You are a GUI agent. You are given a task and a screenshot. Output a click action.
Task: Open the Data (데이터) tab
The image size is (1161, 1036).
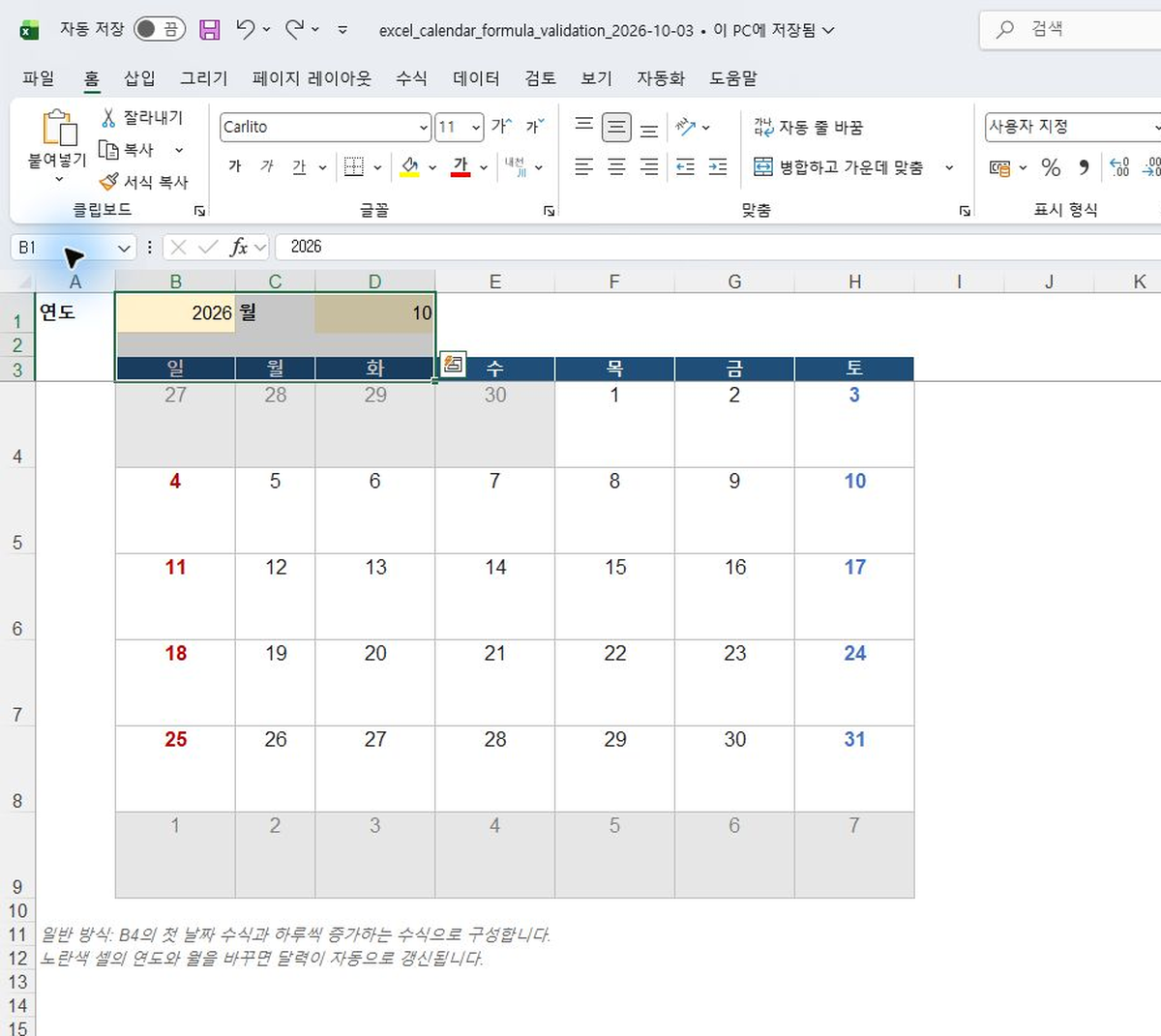[476, 78]
